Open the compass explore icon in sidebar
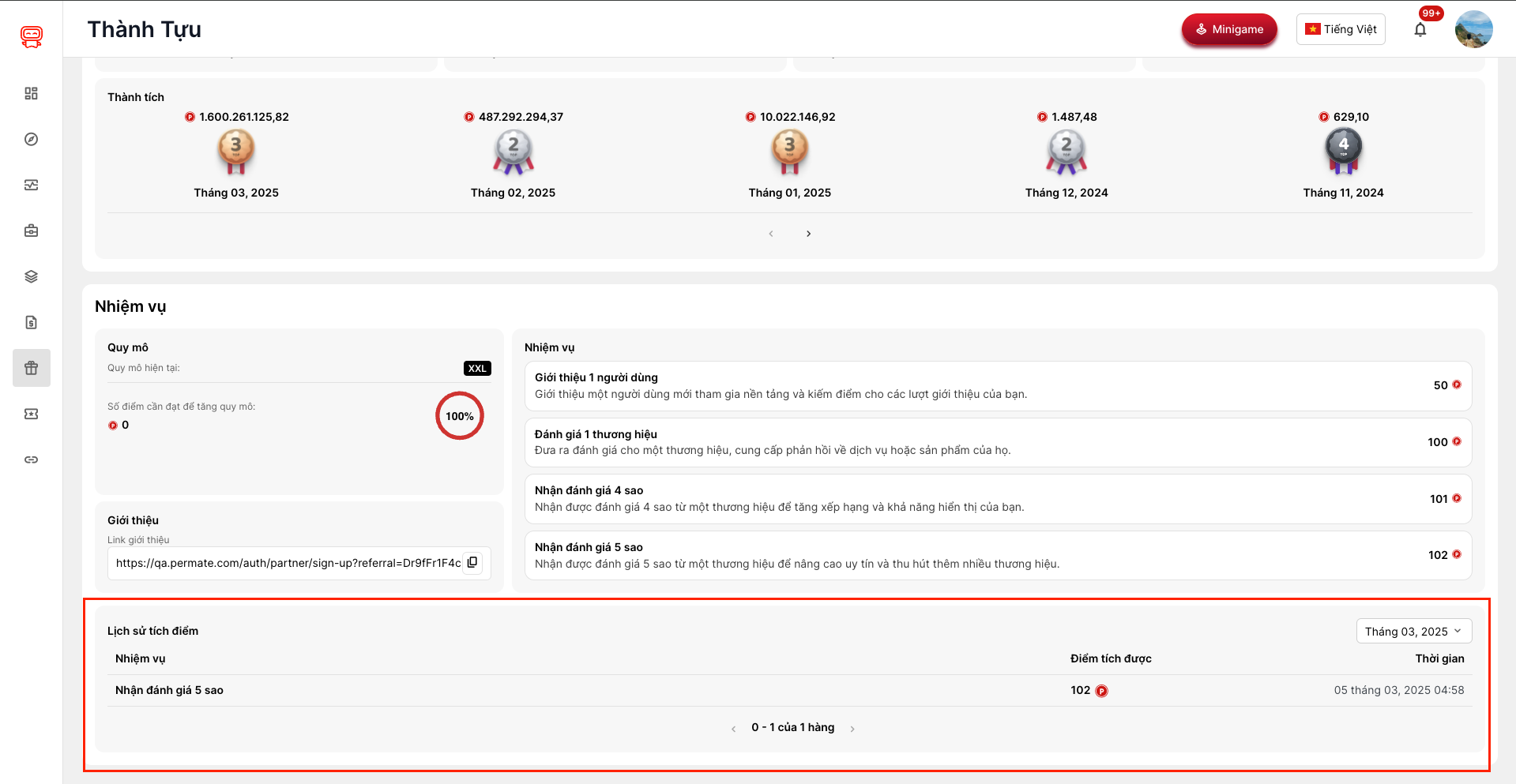This screenshot has width=1516, height=784. [32, 140]
